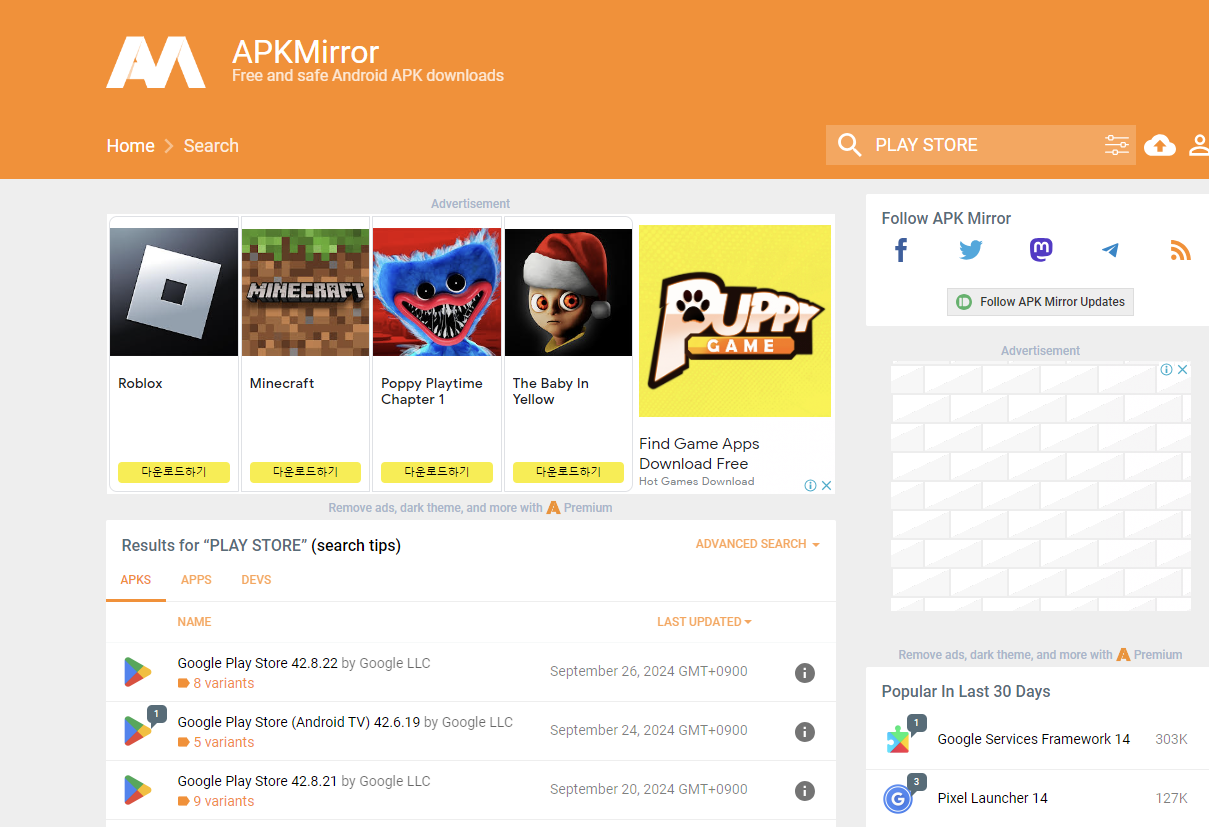The height and width of the screenshot is (827, 1209).
Task: Click the AdChoices icon on Puppy ad
Action: [x=812, y=486]
